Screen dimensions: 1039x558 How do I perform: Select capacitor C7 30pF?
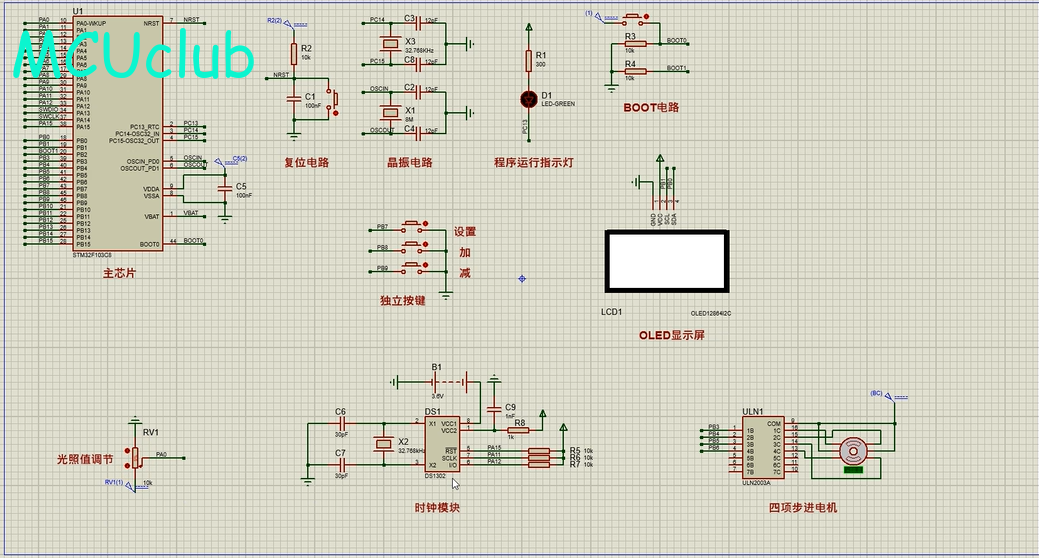click(342, 464)
